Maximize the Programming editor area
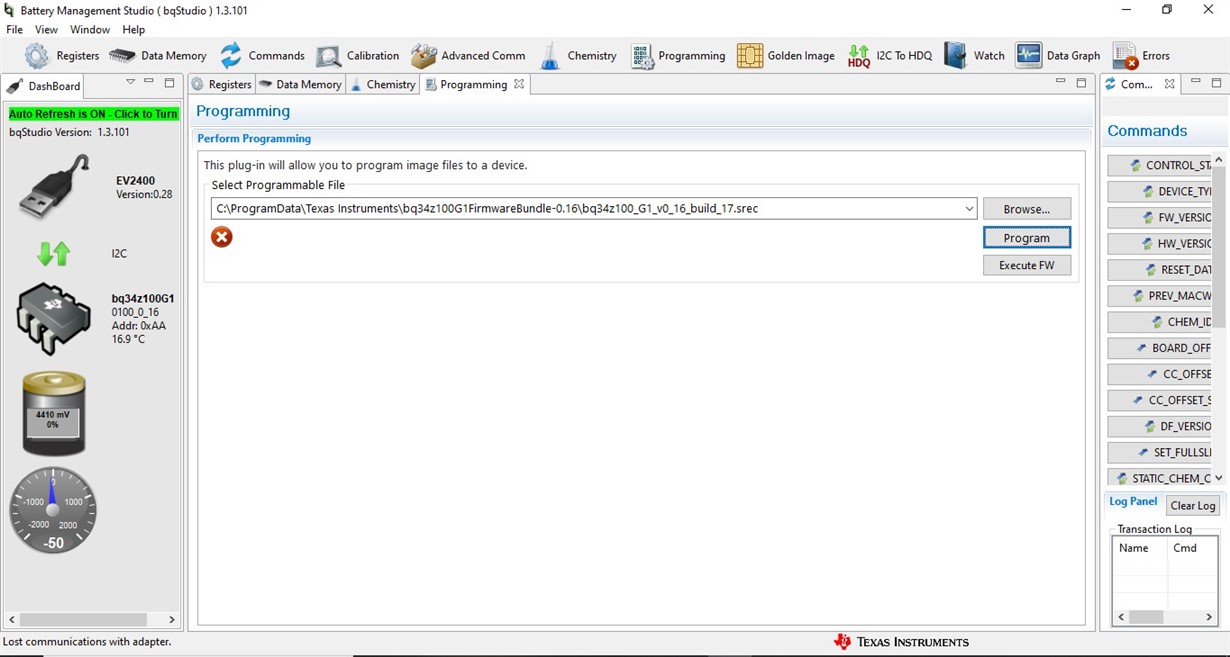 click(1081, 82)
